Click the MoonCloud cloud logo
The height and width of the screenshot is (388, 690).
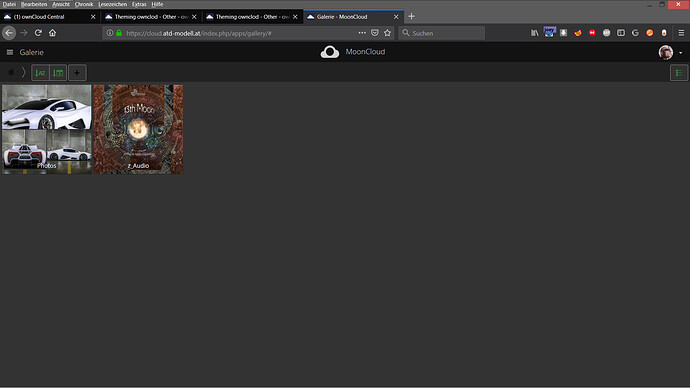click(330, 52)
